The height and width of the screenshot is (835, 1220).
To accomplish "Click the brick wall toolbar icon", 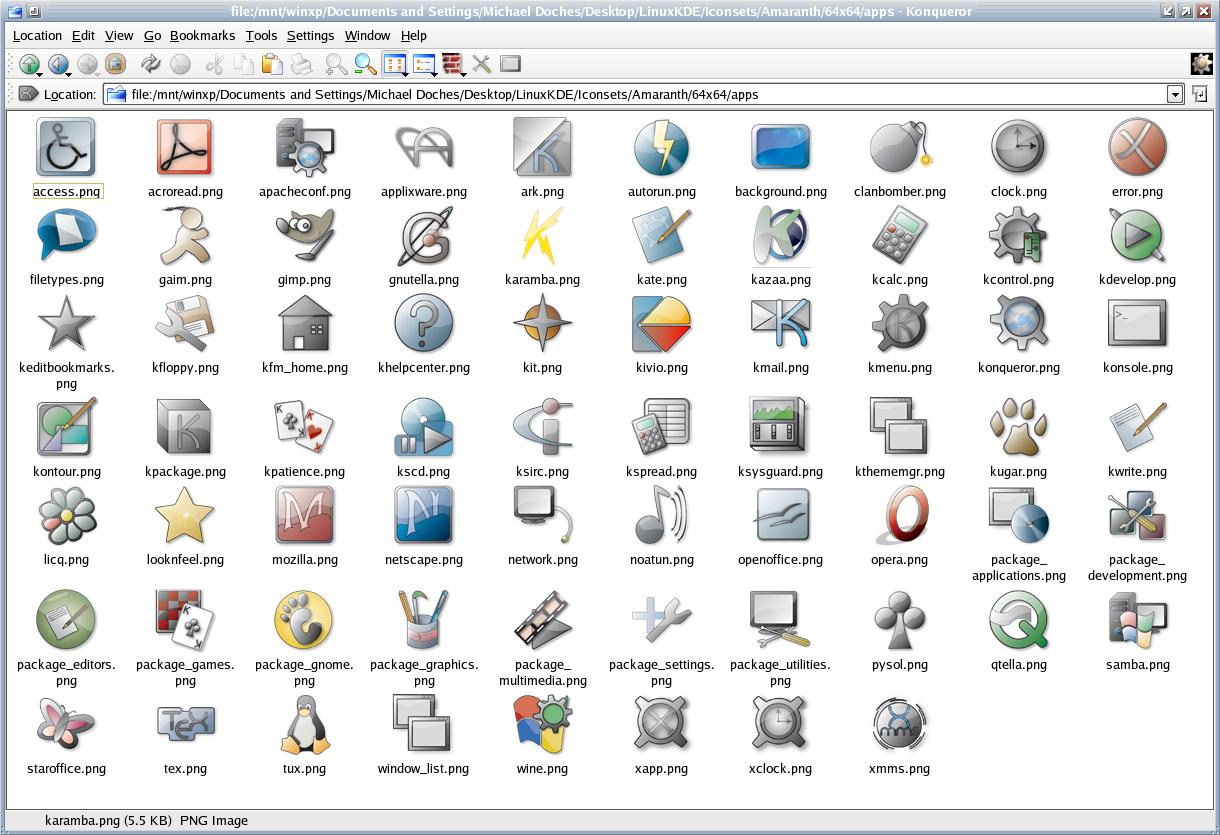I will click(x=453, y=64).
